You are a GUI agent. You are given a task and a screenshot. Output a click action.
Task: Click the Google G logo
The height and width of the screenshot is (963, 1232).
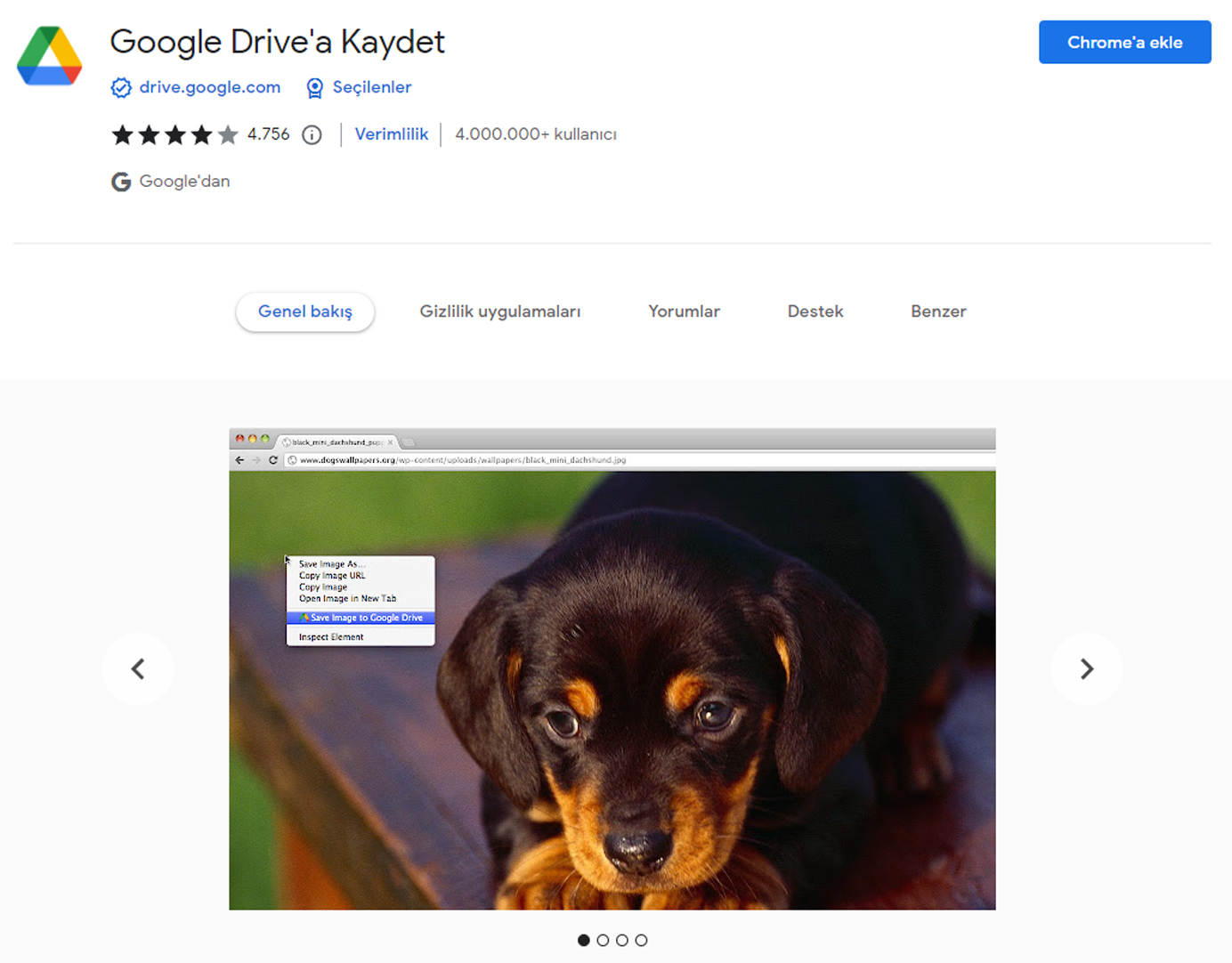tap(121, 182)
